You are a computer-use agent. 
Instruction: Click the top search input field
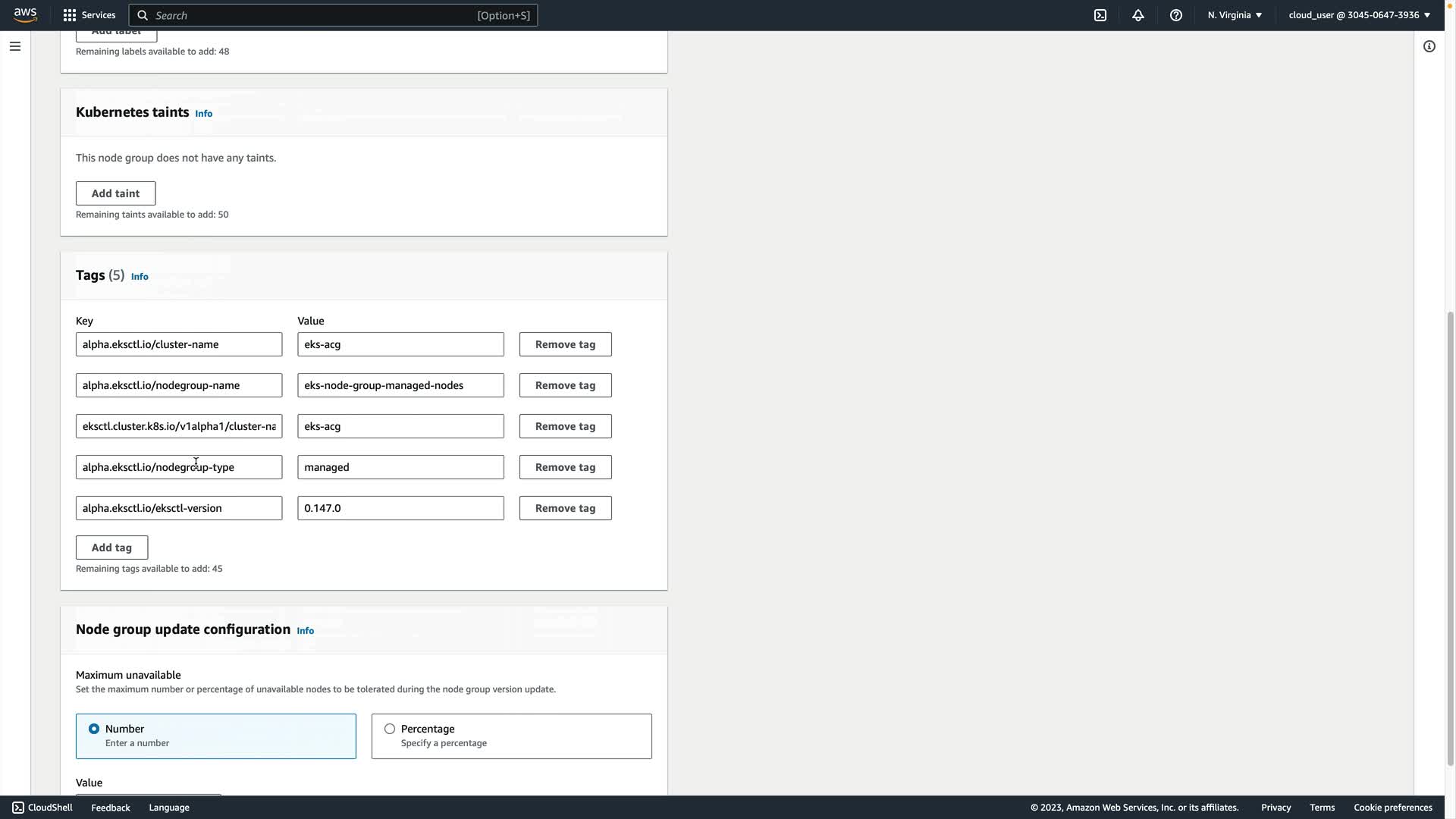coord(318,15)
